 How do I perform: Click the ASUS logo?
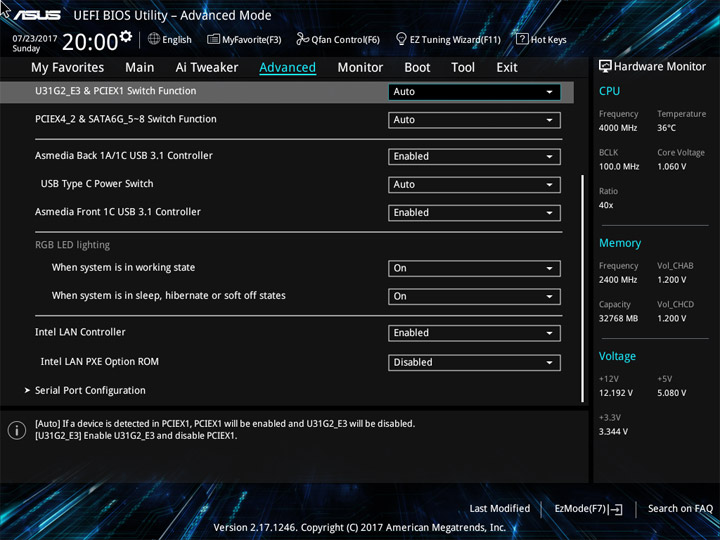[x=37, y=15]
